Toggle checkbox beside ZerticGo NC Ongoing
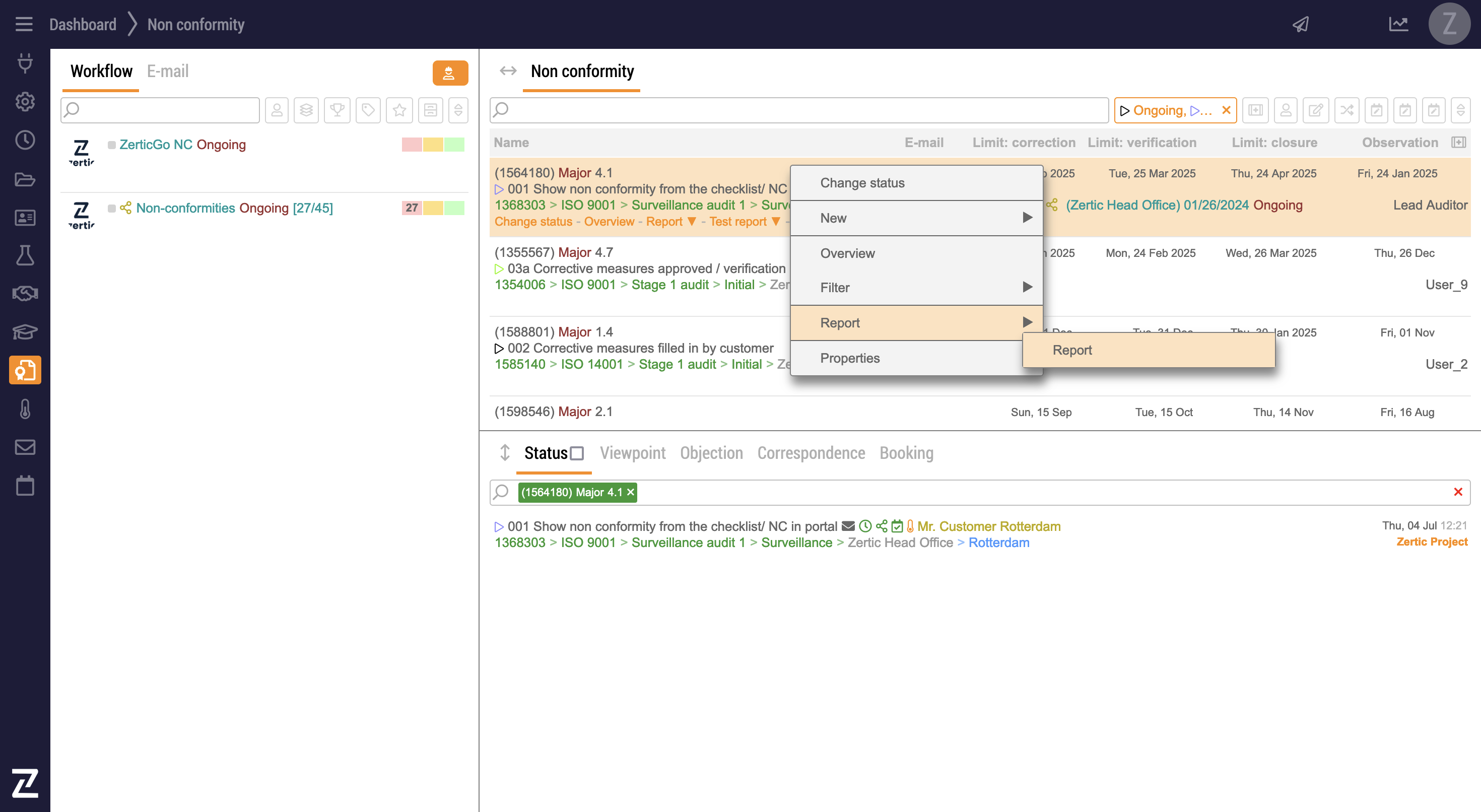Viewport: 1481px width, 812px height. [111, 145]
